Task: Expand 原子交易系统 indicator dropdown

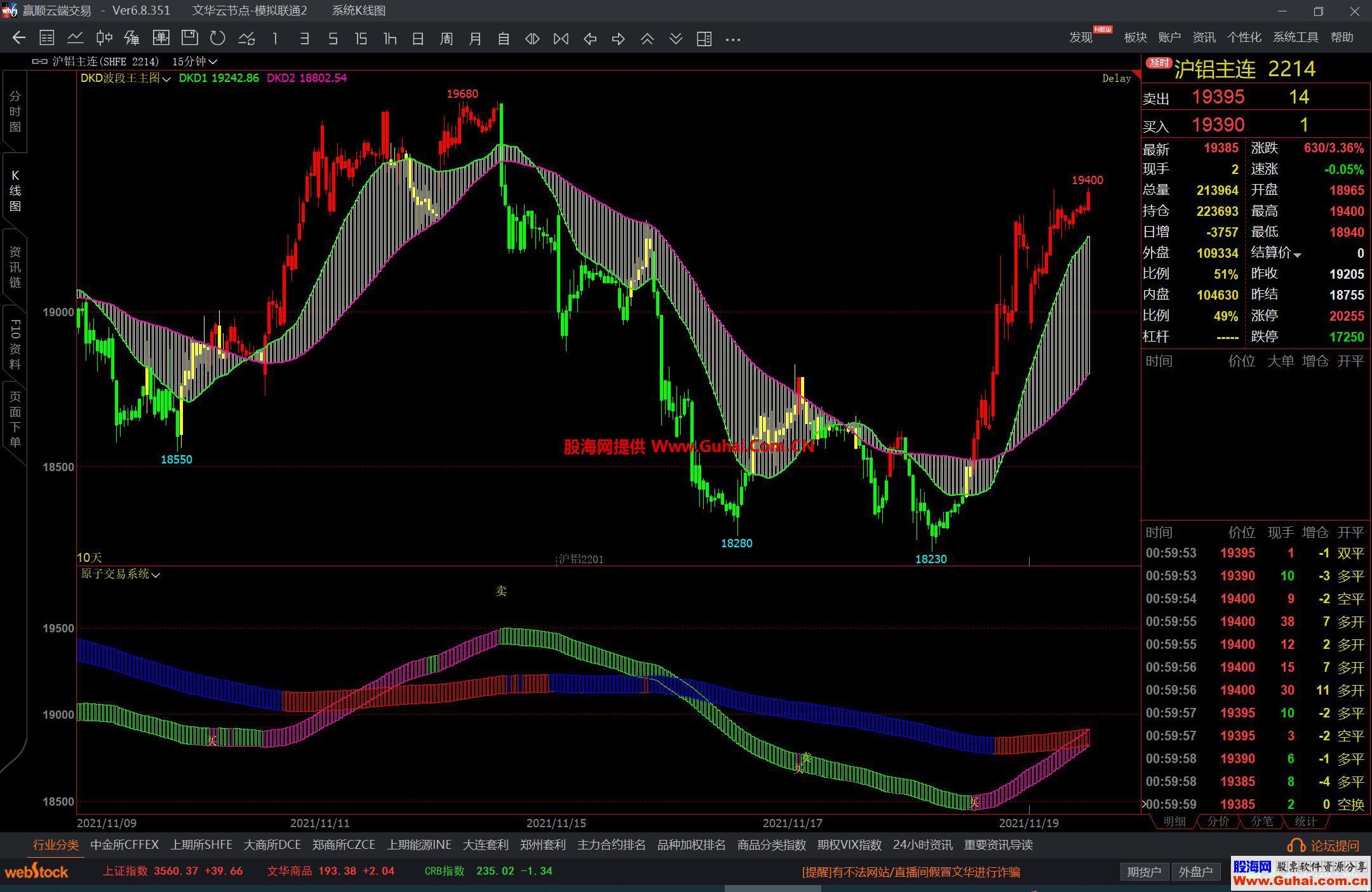Action: click(120, 574)
